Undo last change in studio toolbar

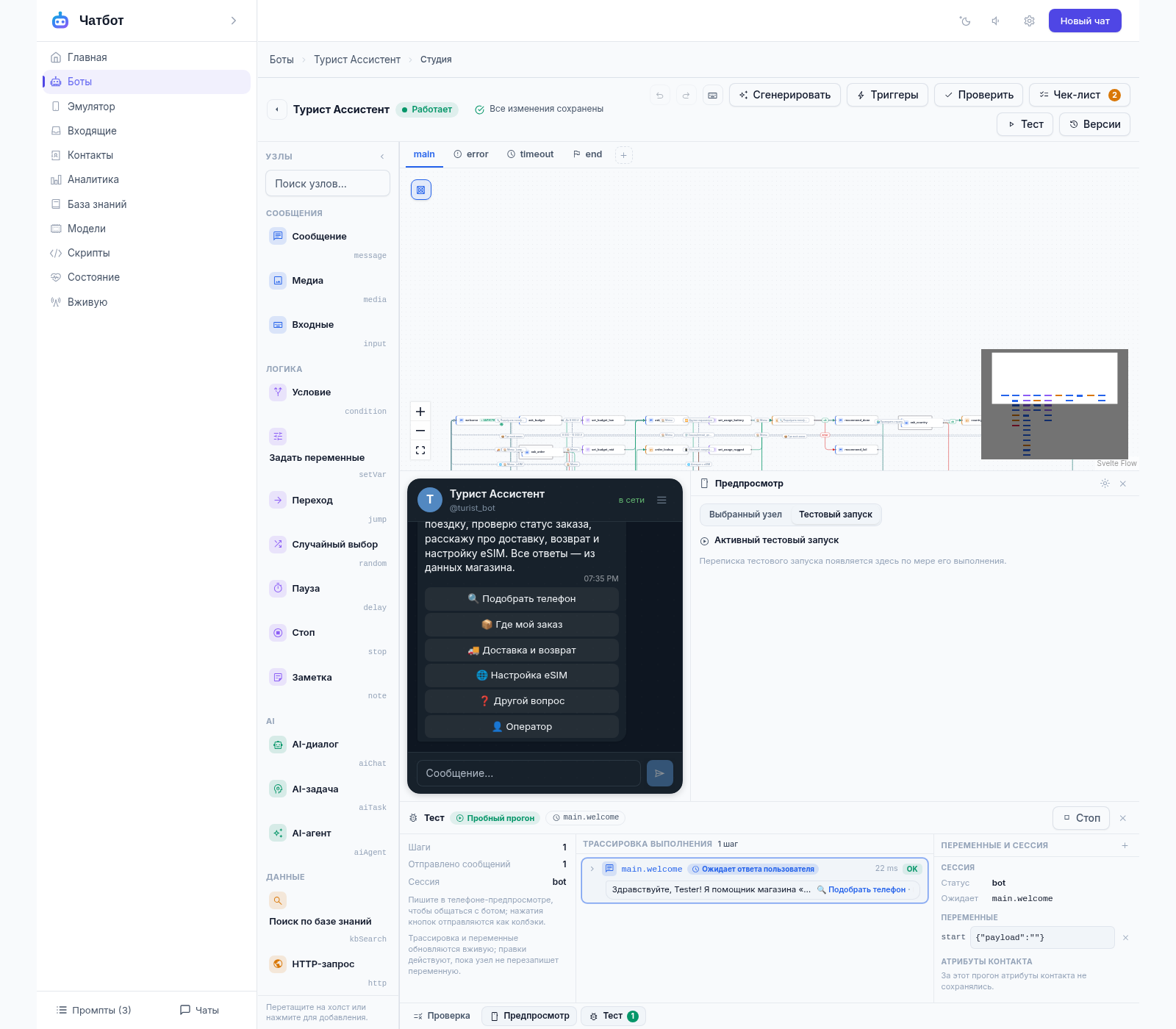coord(660,95)
